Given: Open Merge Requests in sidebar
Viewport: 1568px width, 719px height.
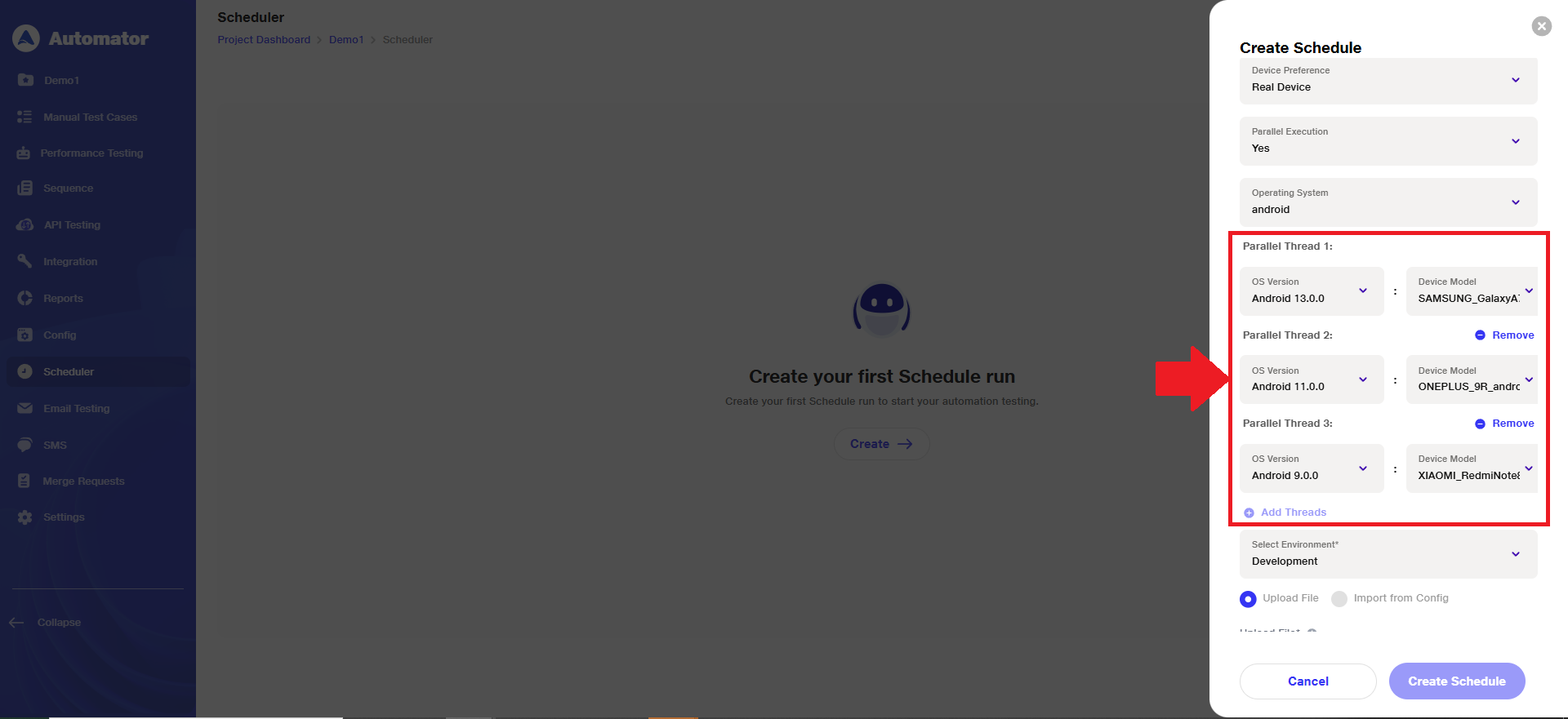Looking at the screenshot, I should tap(83, 482).
